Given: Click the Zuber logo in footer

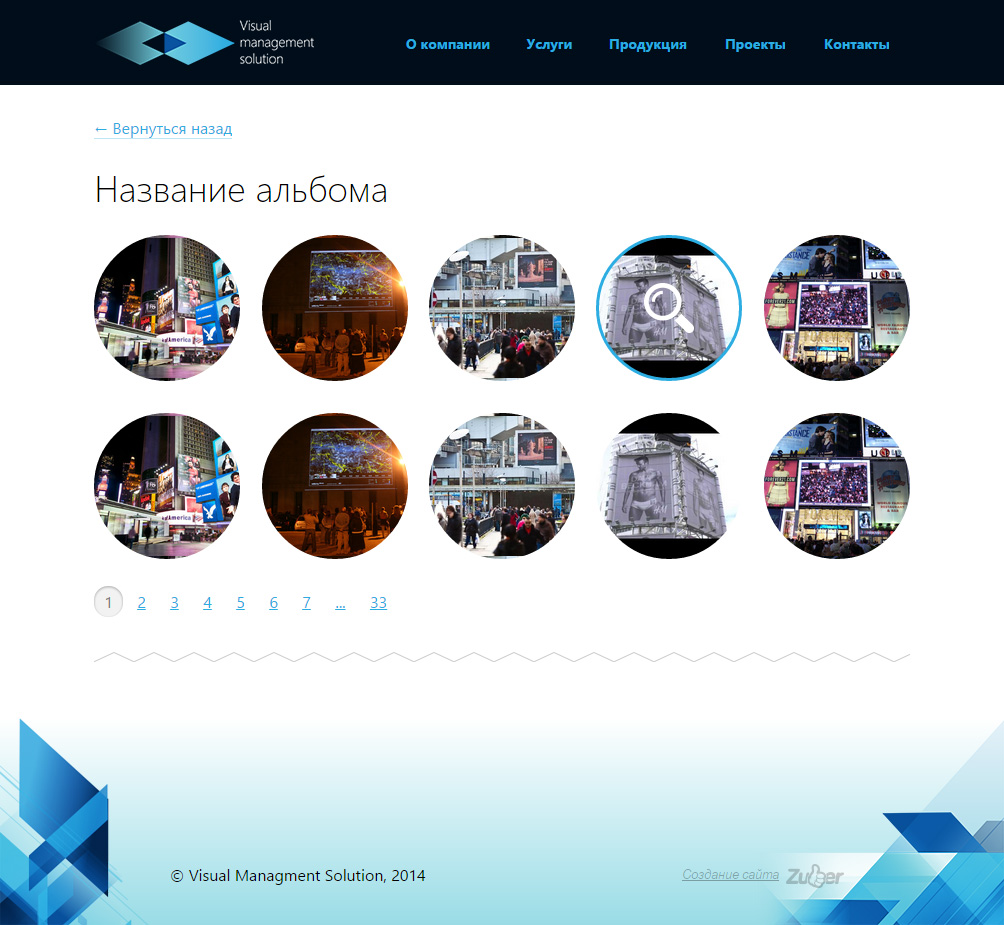Looking at the screenshot, I should point(814,877).
